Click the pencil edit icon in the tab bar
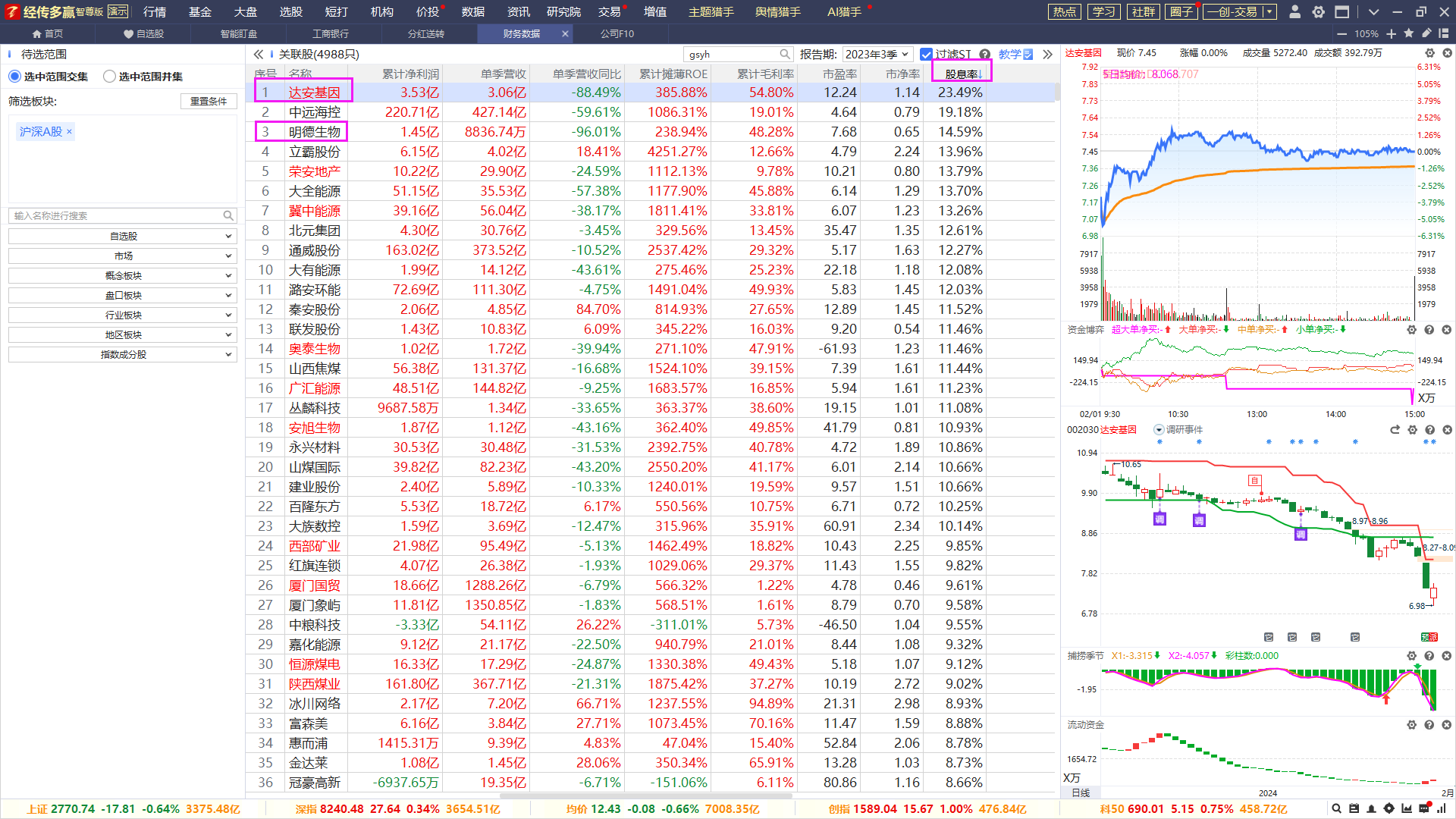Image resolution: width=1456 pixels, height=819 pixels. point(1426,33)
